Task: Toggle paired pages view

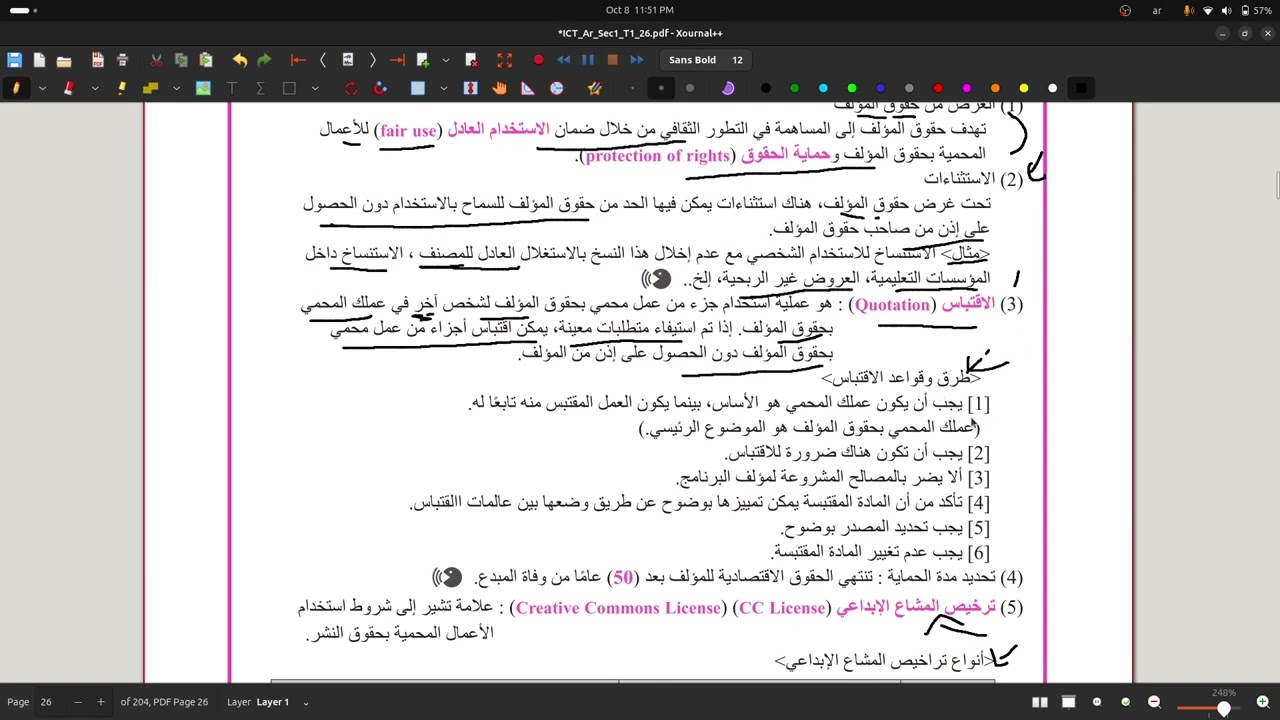Action: pyautogui.click(x=1040, y=702)
